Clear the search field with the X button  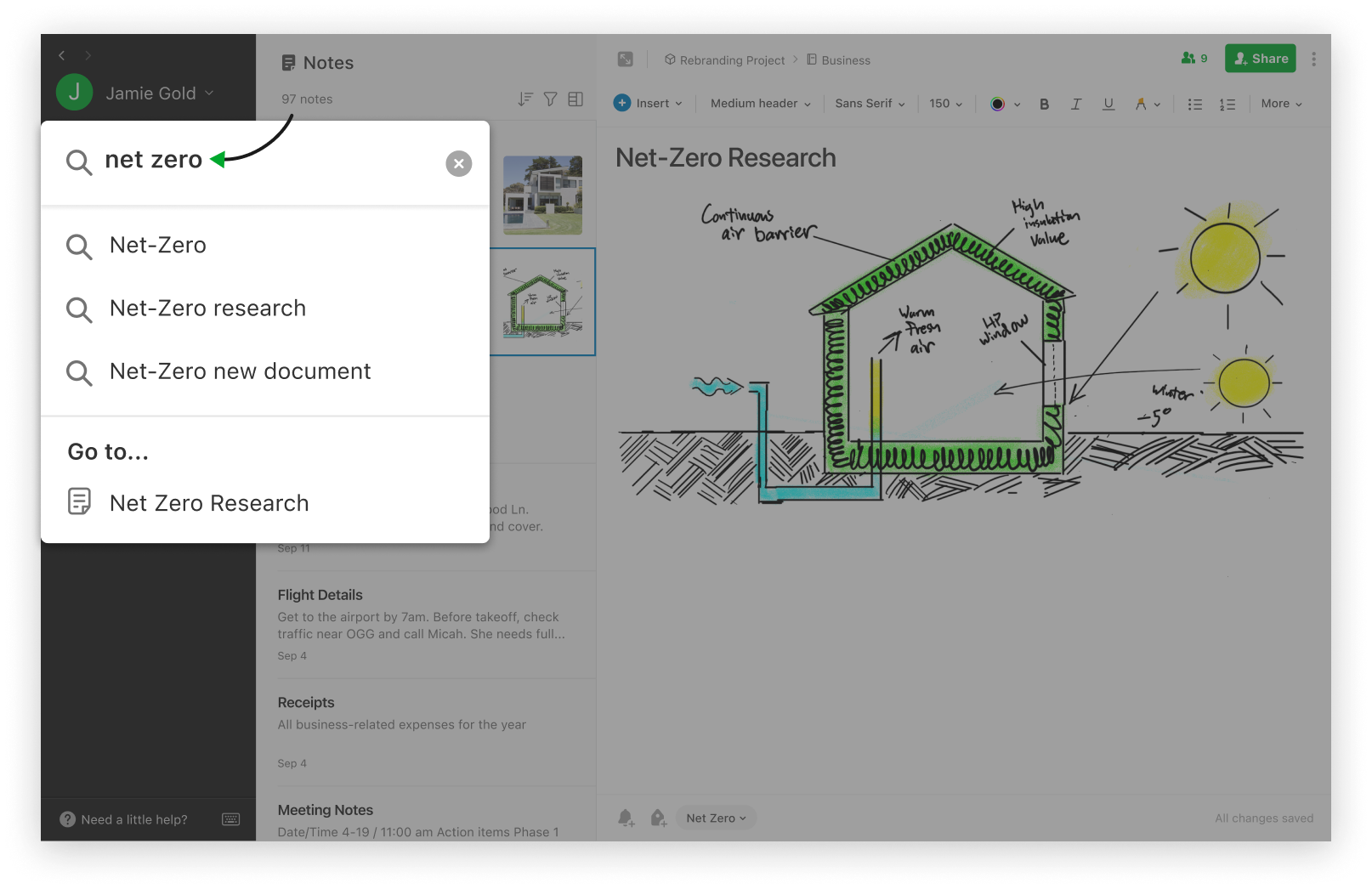[459, 163]
